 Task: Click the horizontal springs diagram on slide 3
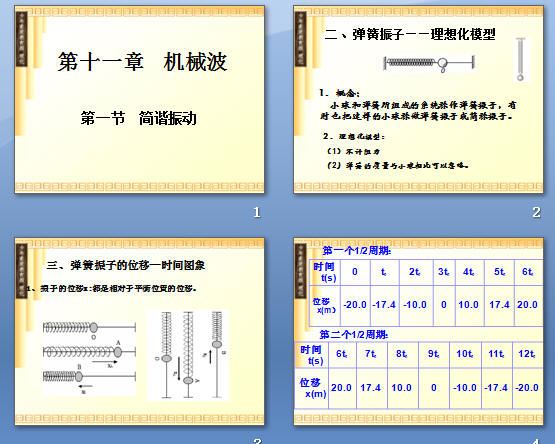[x=89, y=358]
